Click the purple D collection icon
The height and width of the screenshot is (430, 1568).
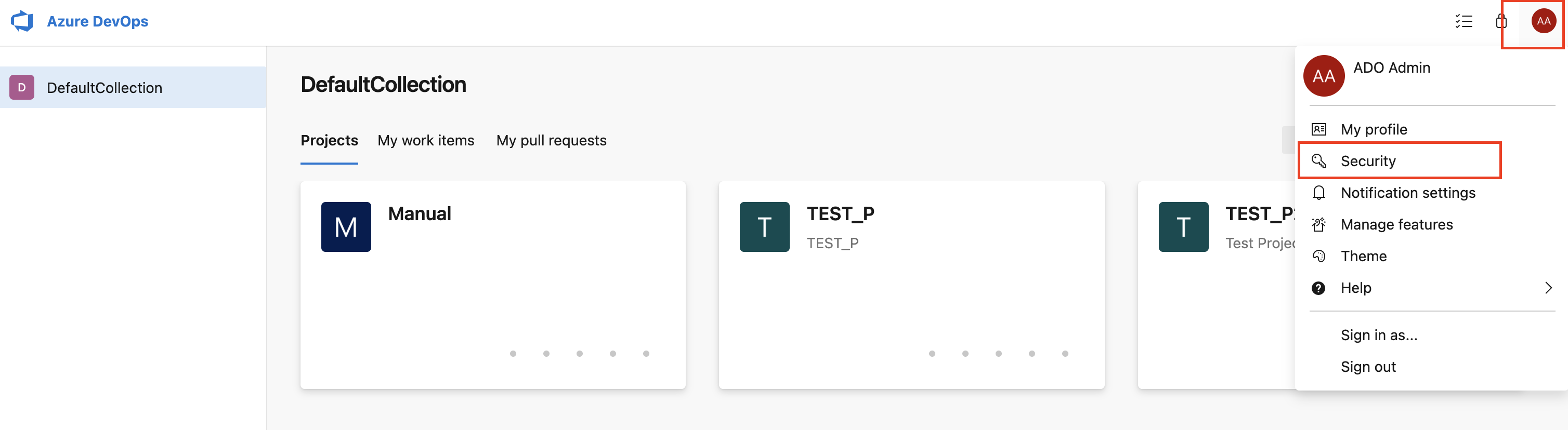coord(22,88)
